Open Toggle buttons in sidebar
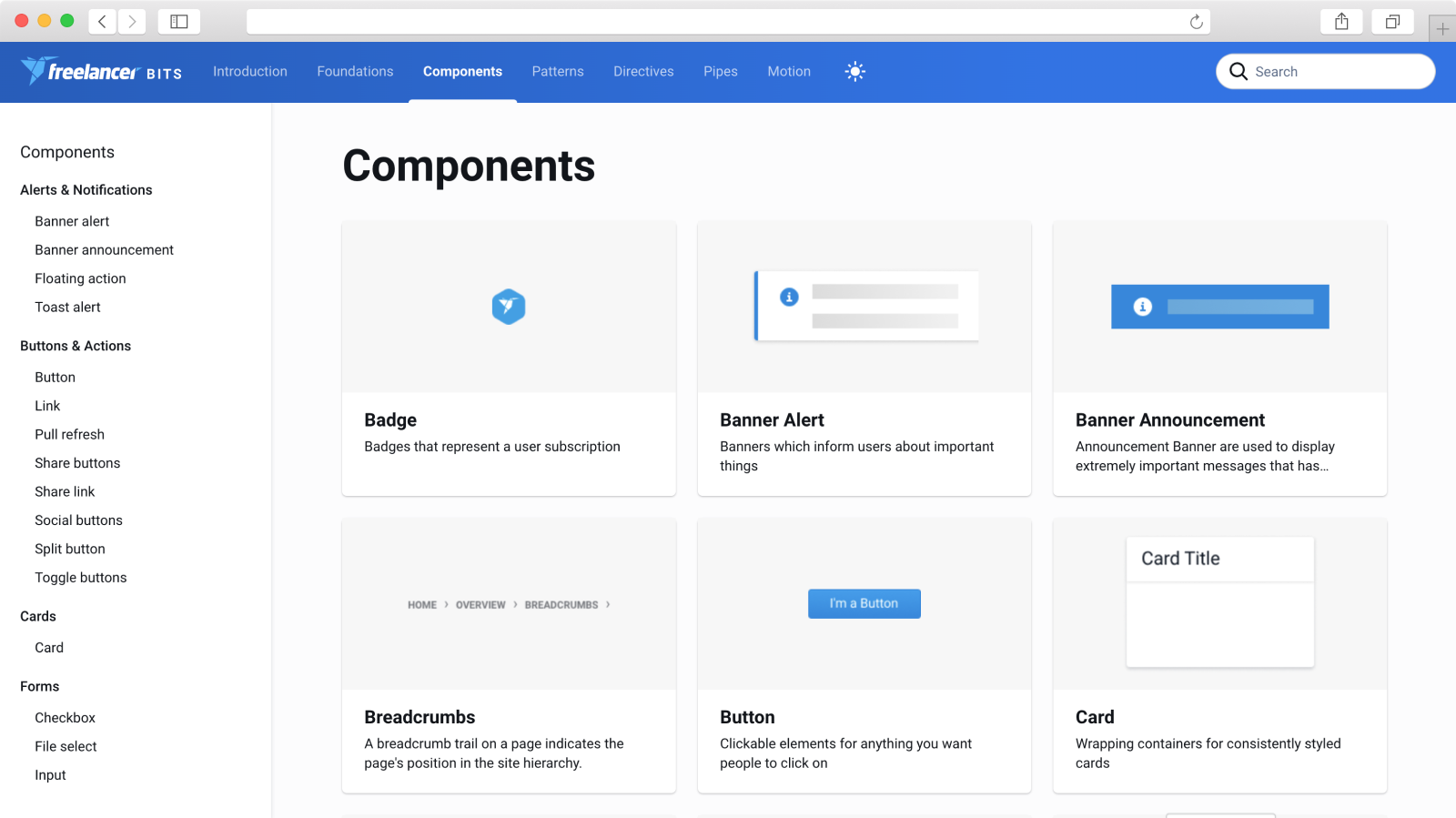1456x818 pixels. 81,578
